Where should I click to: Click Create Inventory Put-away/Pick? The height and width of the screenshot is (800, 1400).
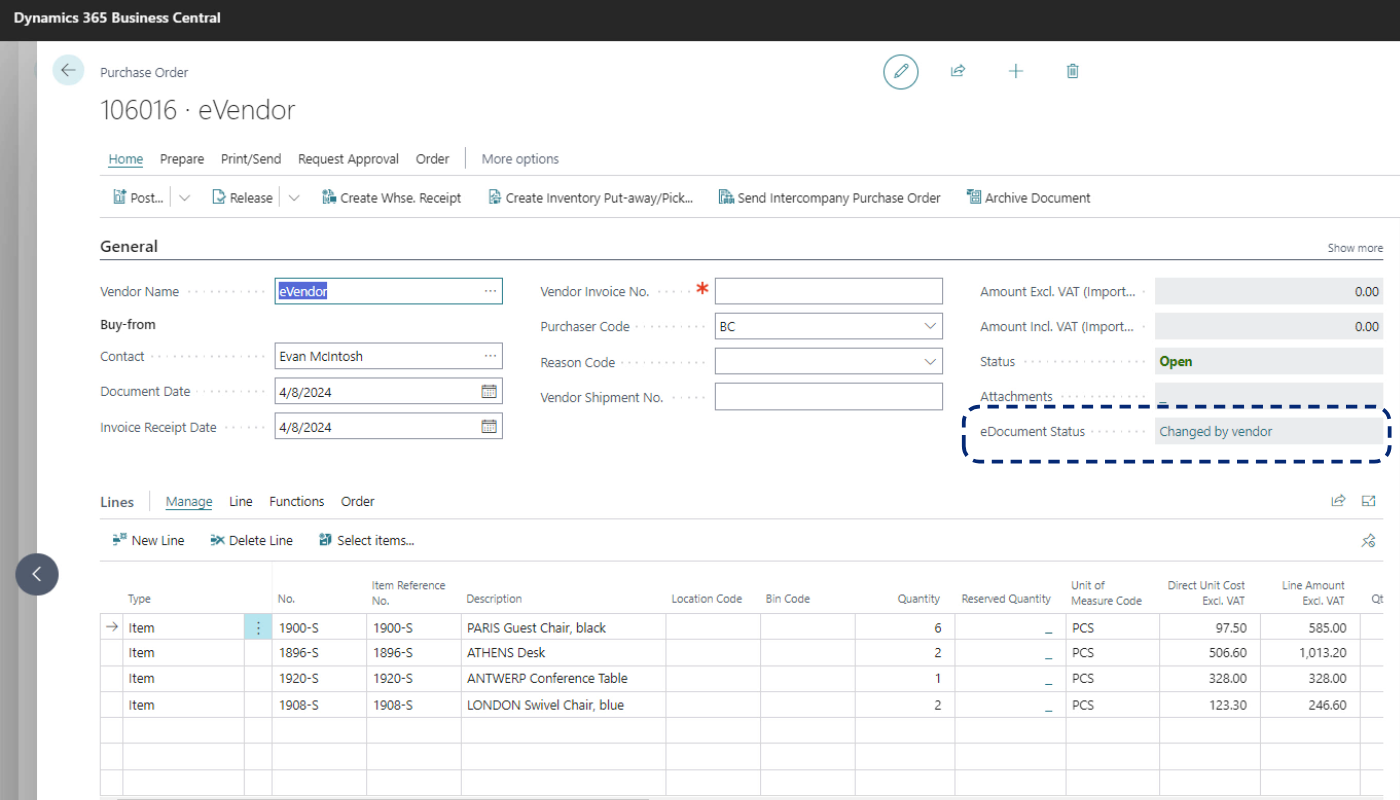(x=591, y=198)
